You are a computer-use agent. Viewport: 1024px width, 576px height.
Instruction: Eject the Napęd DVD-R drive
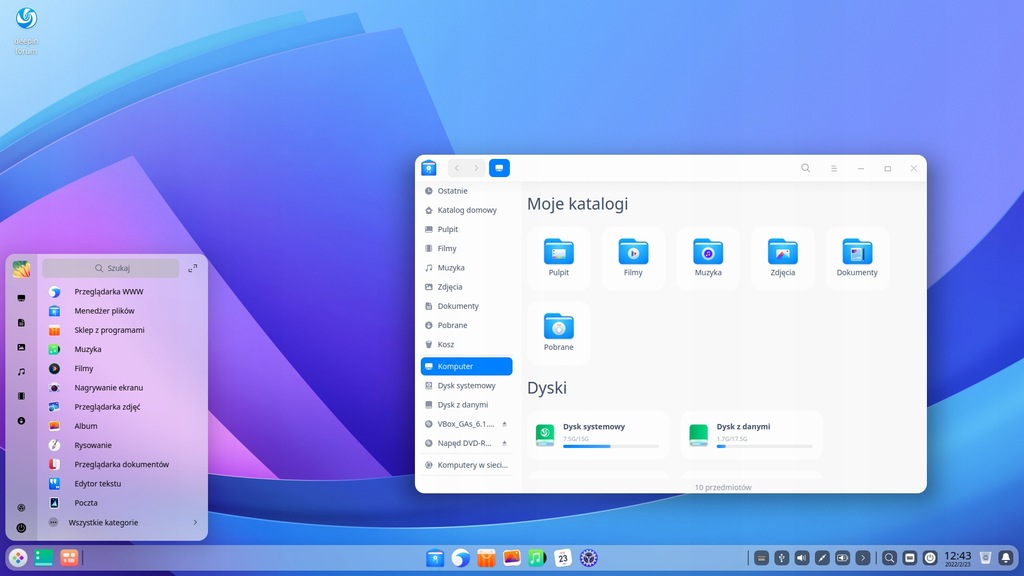[504, 443]
